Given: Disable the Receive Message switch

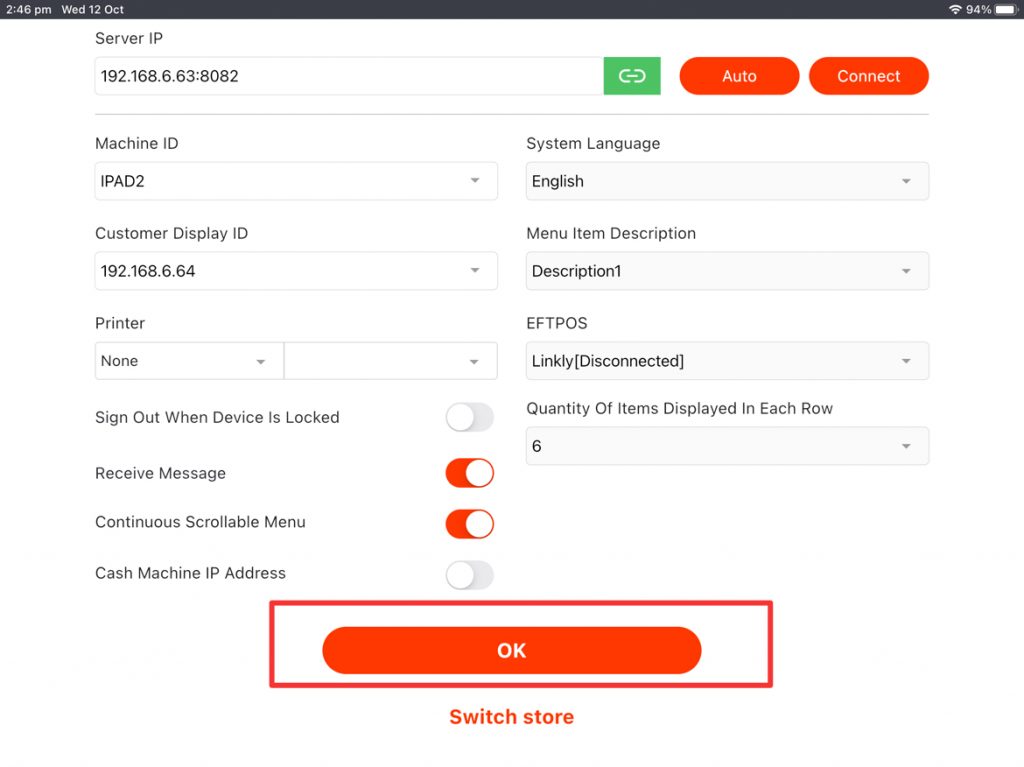Looking at the screenshot, I should [x=469, y=473].
